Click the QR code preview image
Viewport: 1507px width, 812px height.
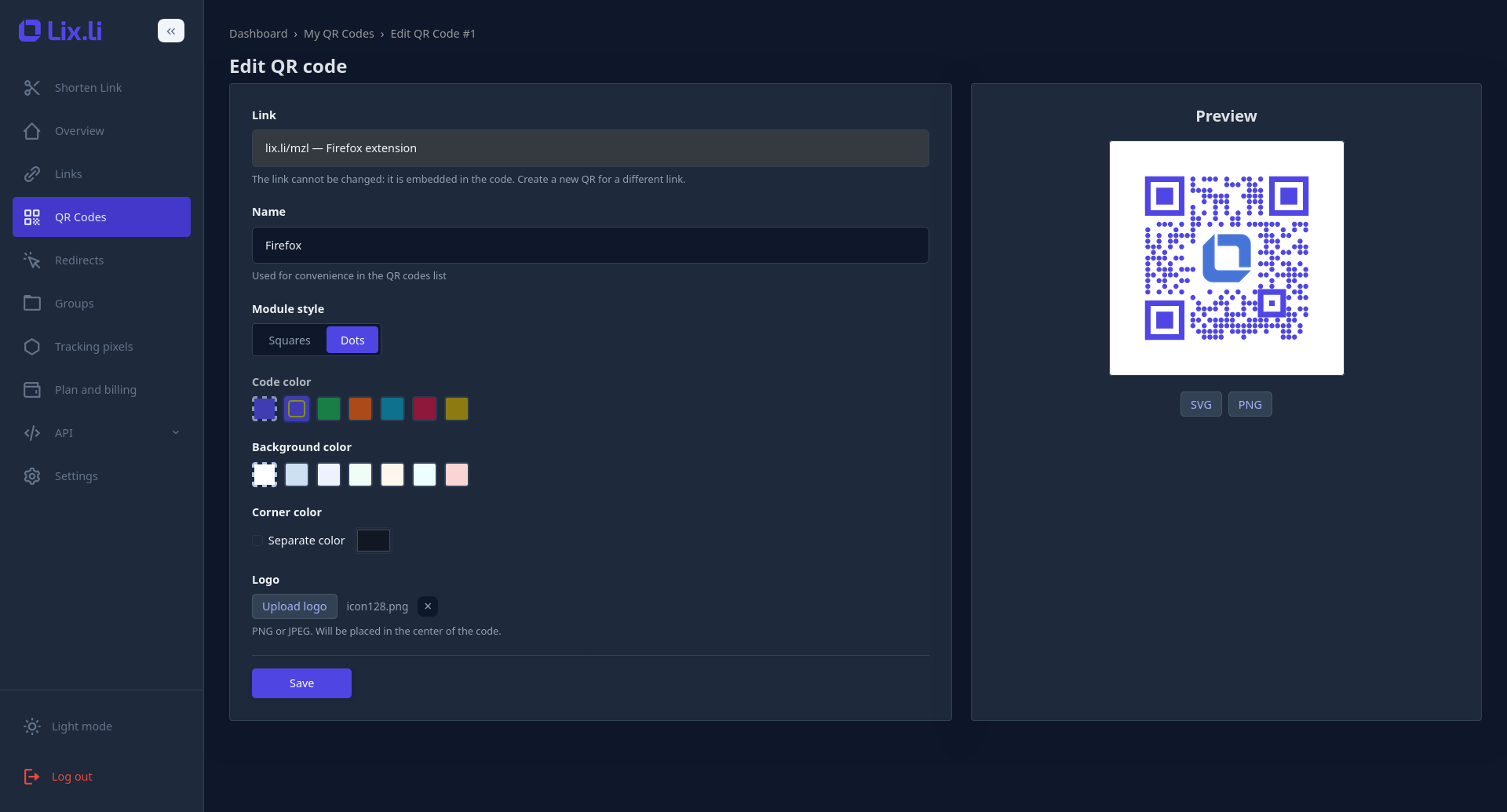coord(1226,258)
